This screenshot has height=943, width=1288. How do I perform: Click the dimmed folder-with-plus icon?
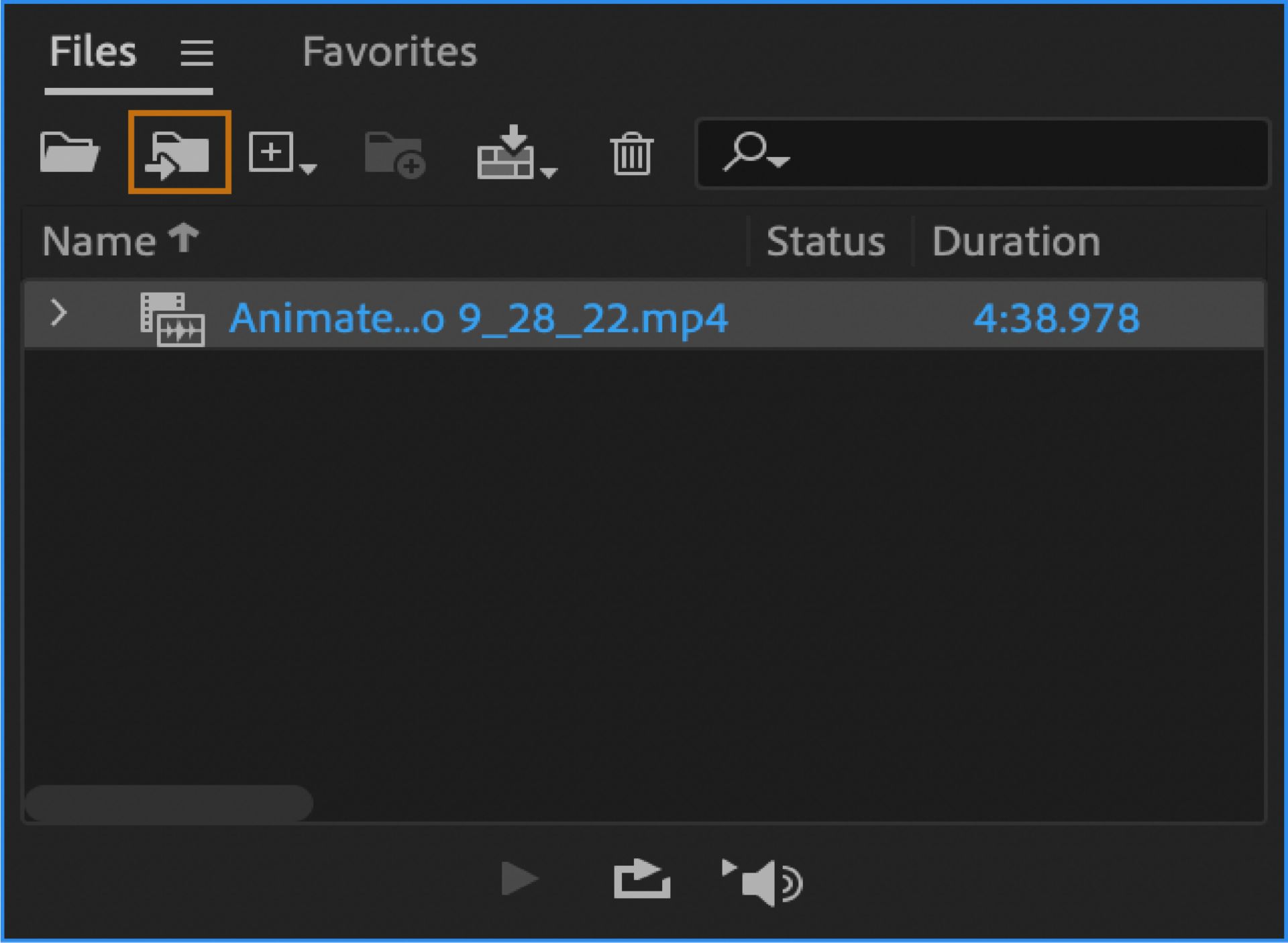395,155
